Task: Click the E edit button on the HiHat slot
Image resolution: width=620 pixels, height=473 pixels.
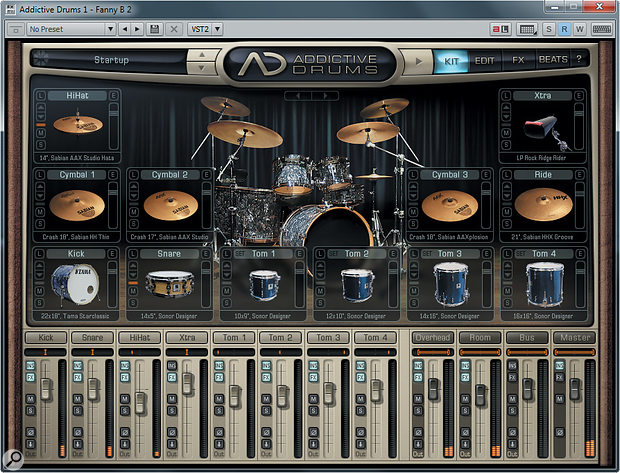Action: [x=113, y=96]
